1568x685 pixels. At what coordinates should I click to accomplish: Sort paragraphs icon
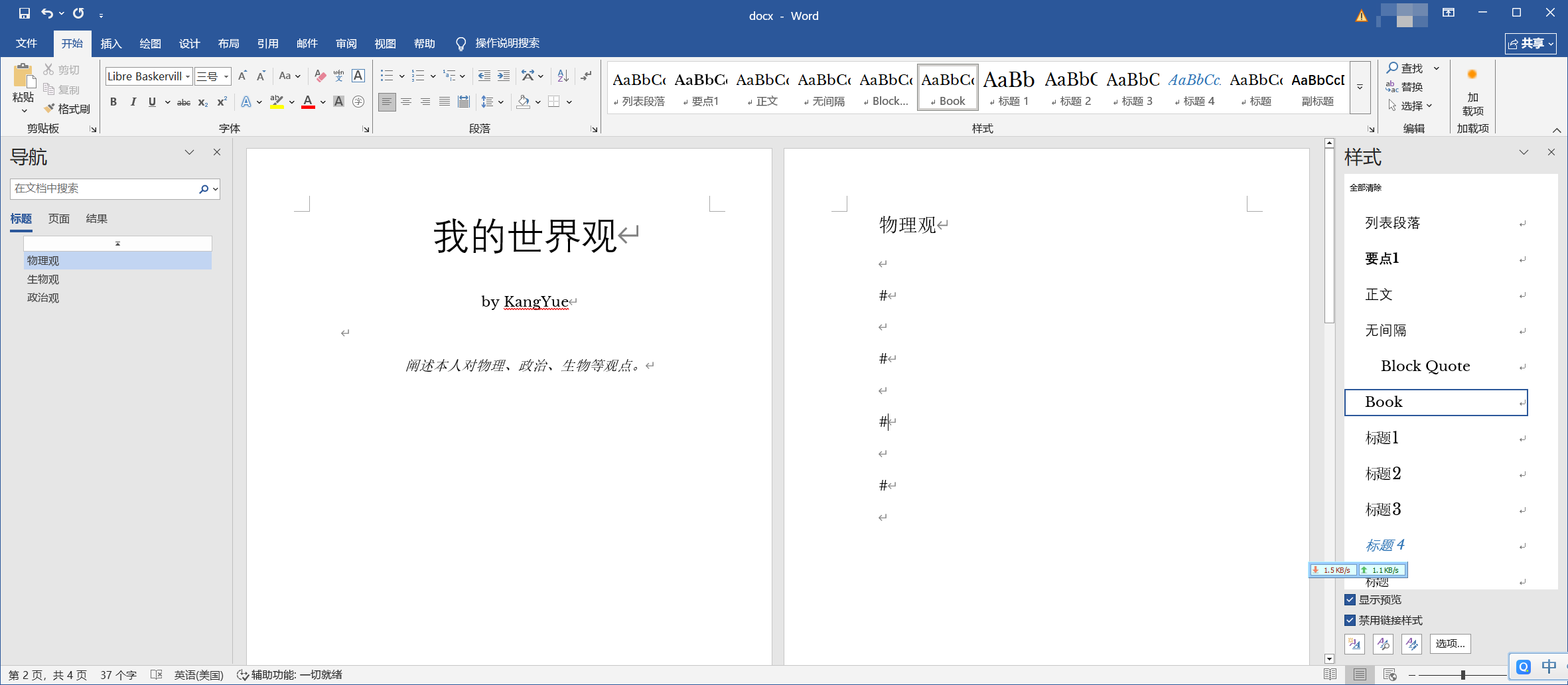pyautogui.click(x=563, y=76)
